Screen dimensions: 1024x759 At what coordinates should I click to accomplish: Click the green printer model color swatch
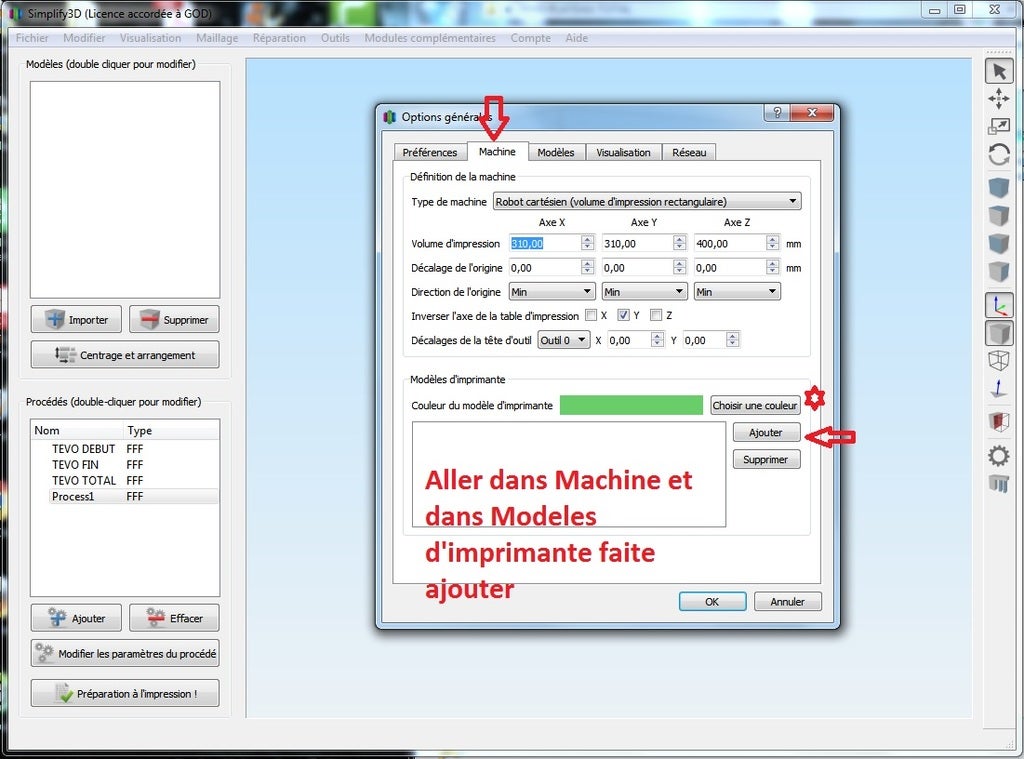632,405
